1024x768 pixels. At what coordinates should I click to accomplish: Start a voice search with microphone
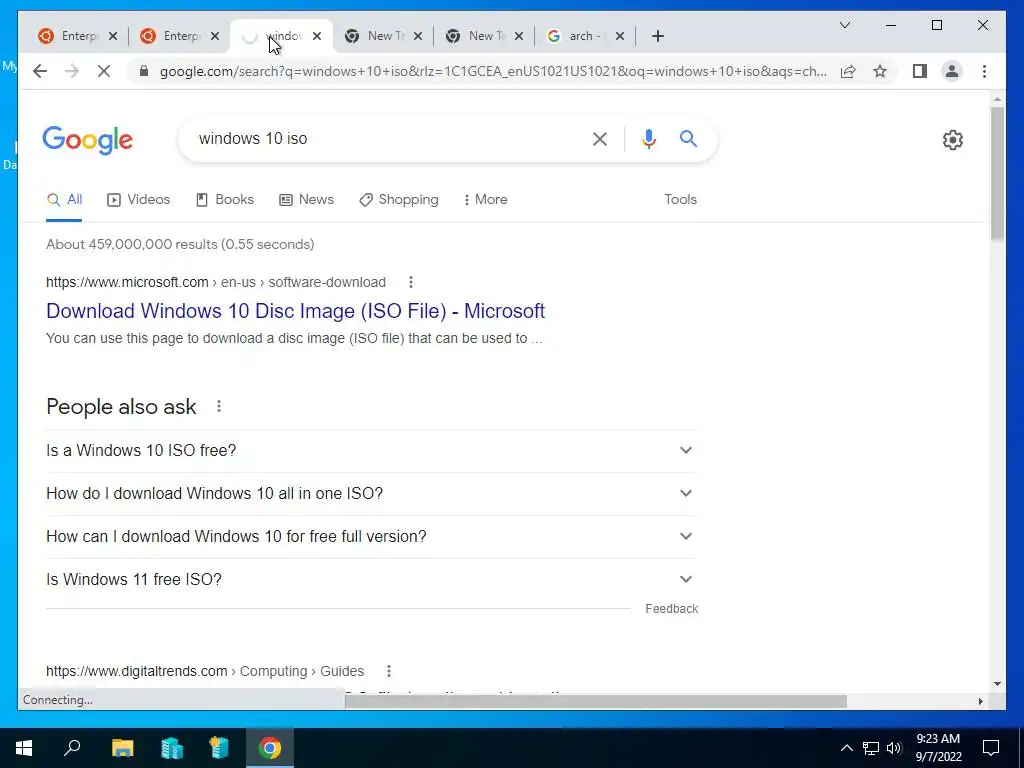pyautogui.click(x=648, y=138)
